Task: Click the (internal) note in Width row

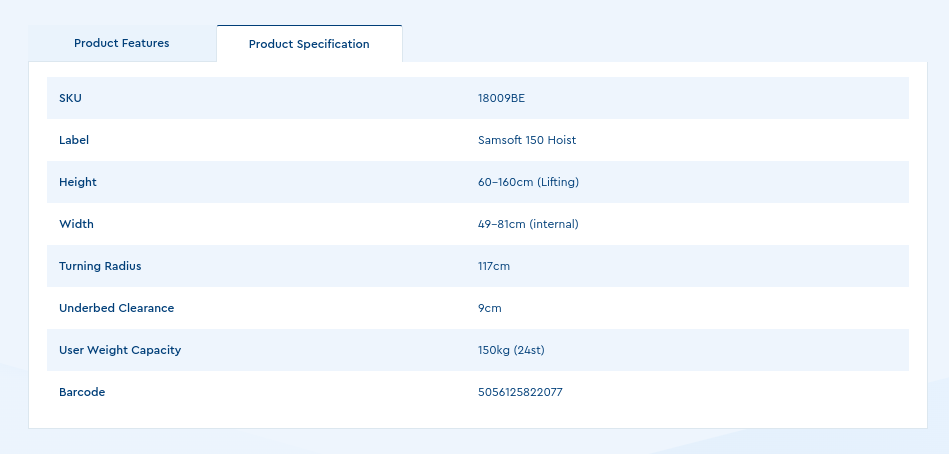Action: [x=554, y=224]
